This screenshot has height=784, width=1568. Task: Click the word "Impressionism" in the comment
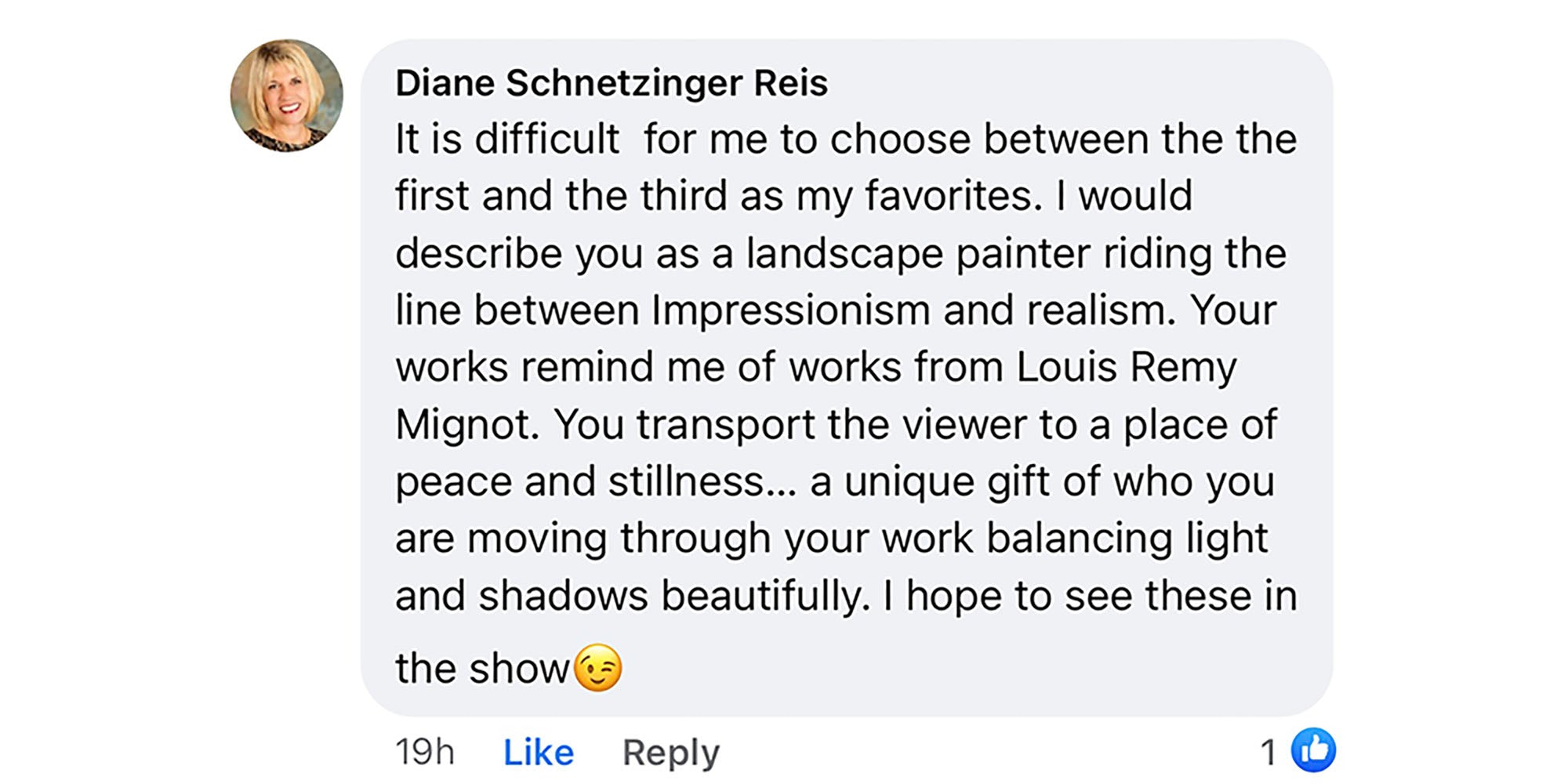(x=790, y=310)
